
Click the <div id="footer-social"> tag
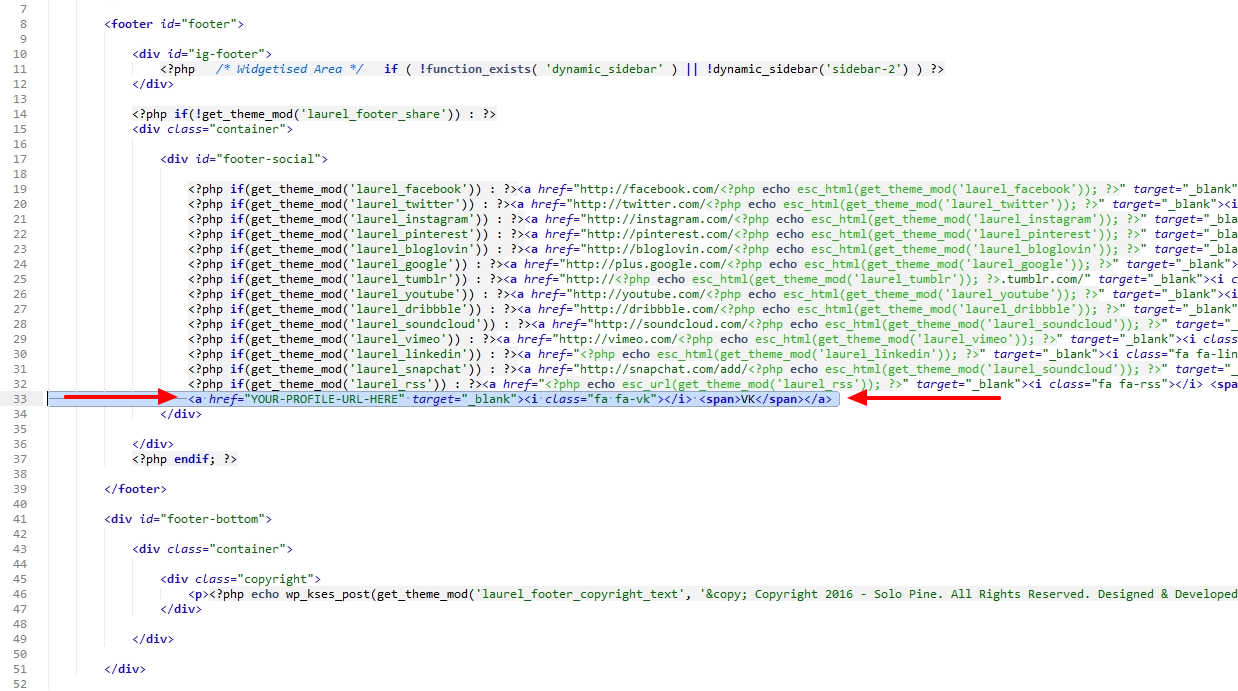(244, 158)
